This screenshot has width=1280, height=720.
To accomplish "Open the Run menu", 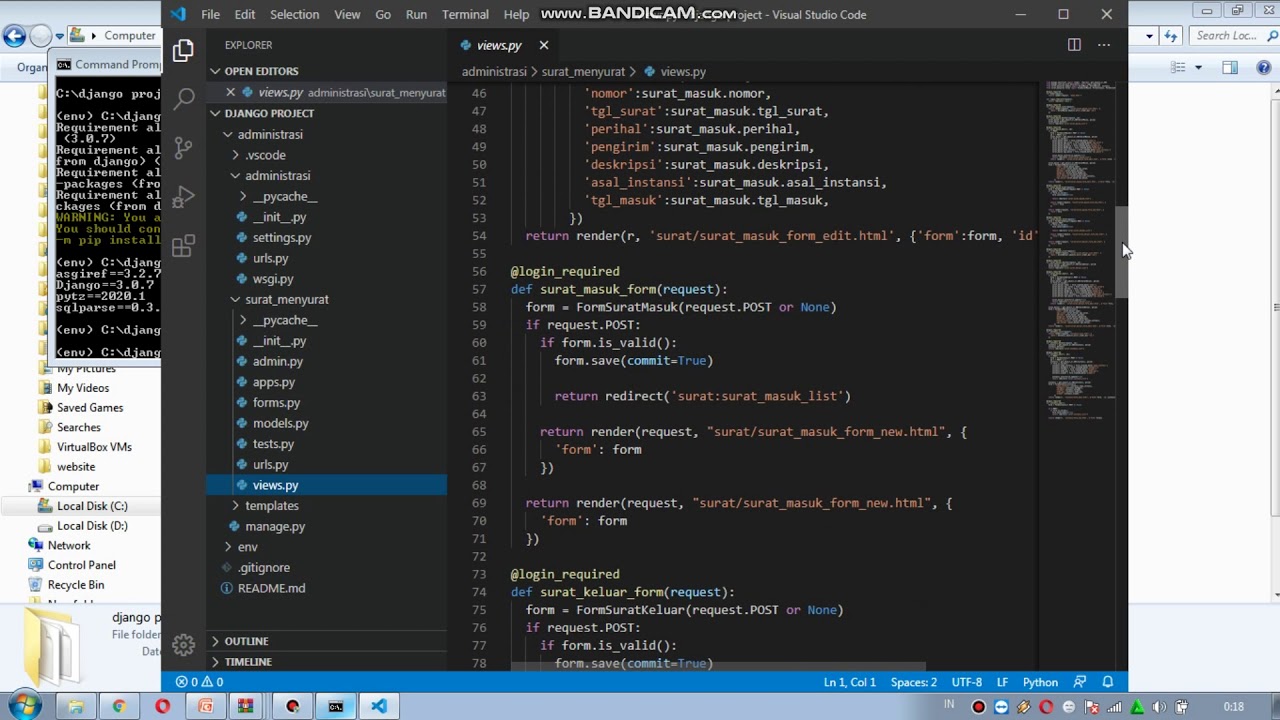I will click(x=416, y=14).
